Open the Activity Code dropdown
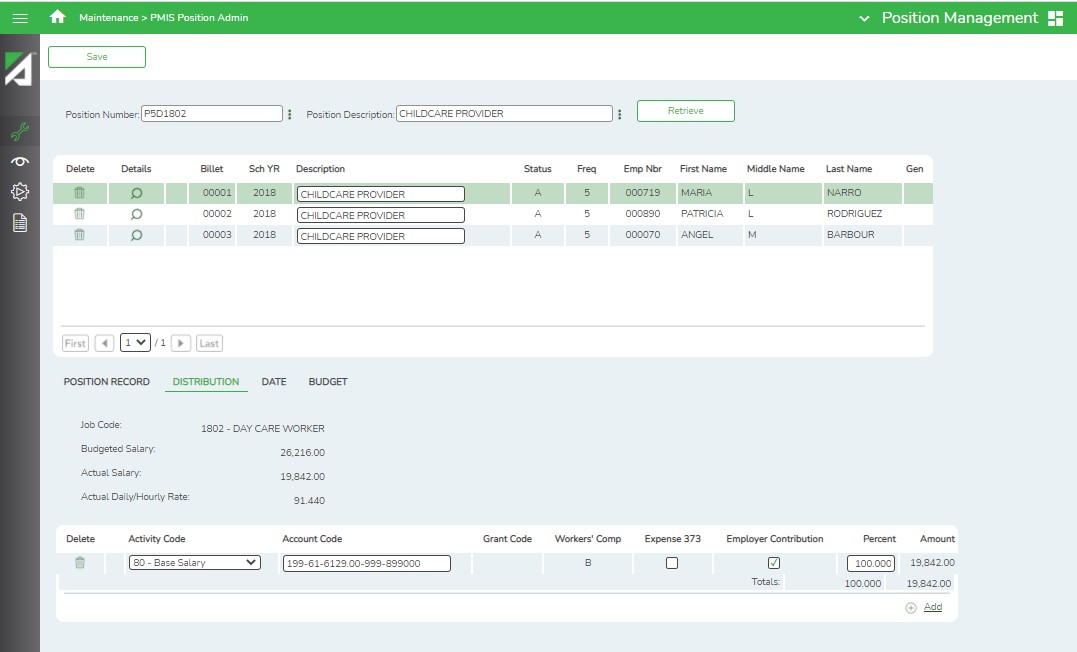Screen dimensions: 1077x652 point(194,563)
